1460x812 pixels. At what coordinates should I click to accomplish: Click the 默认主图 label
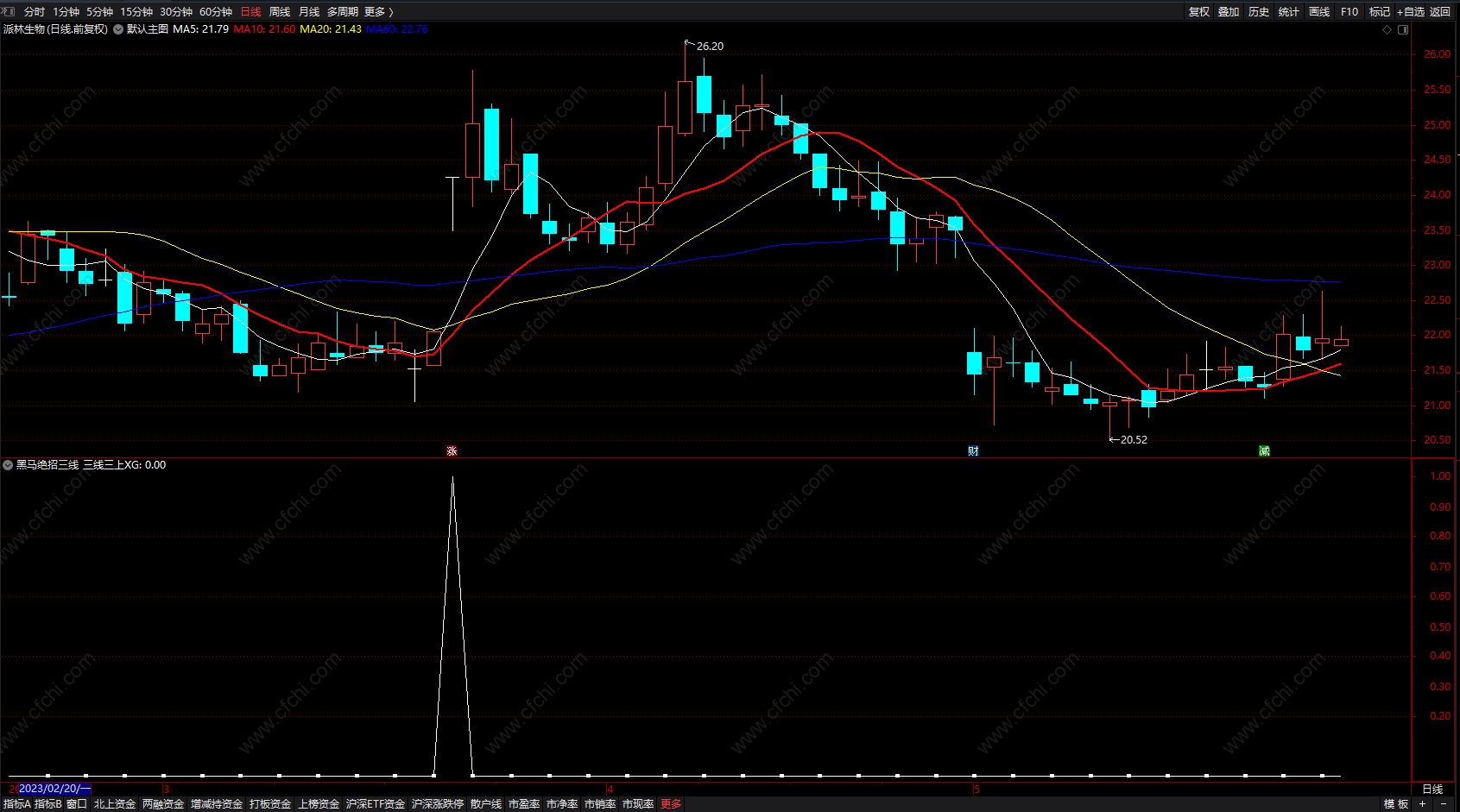click(x=148, y=29)
